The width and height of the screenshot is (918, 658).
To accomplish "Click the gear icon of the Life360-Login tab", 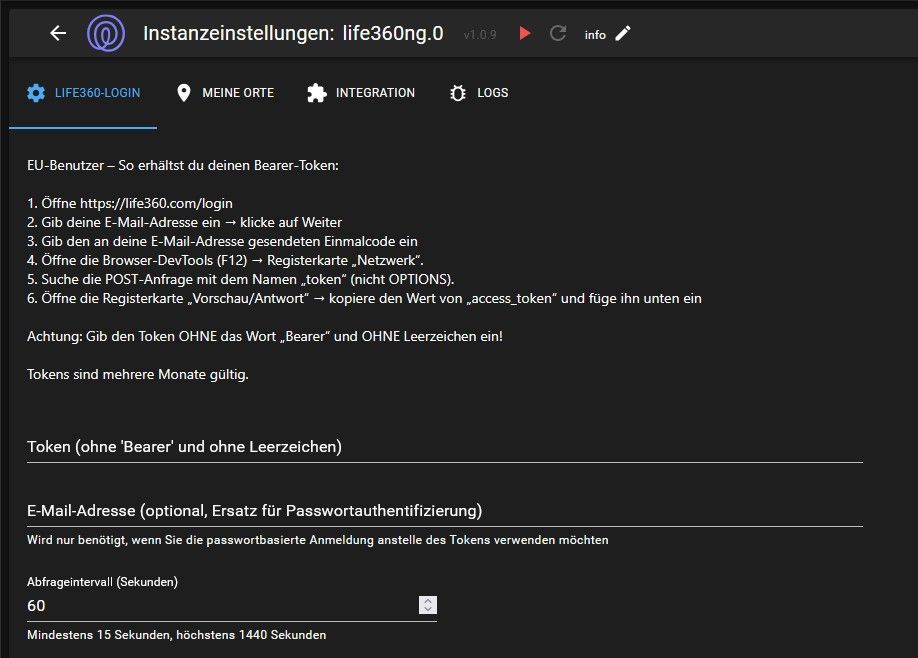I will [36, 93].
